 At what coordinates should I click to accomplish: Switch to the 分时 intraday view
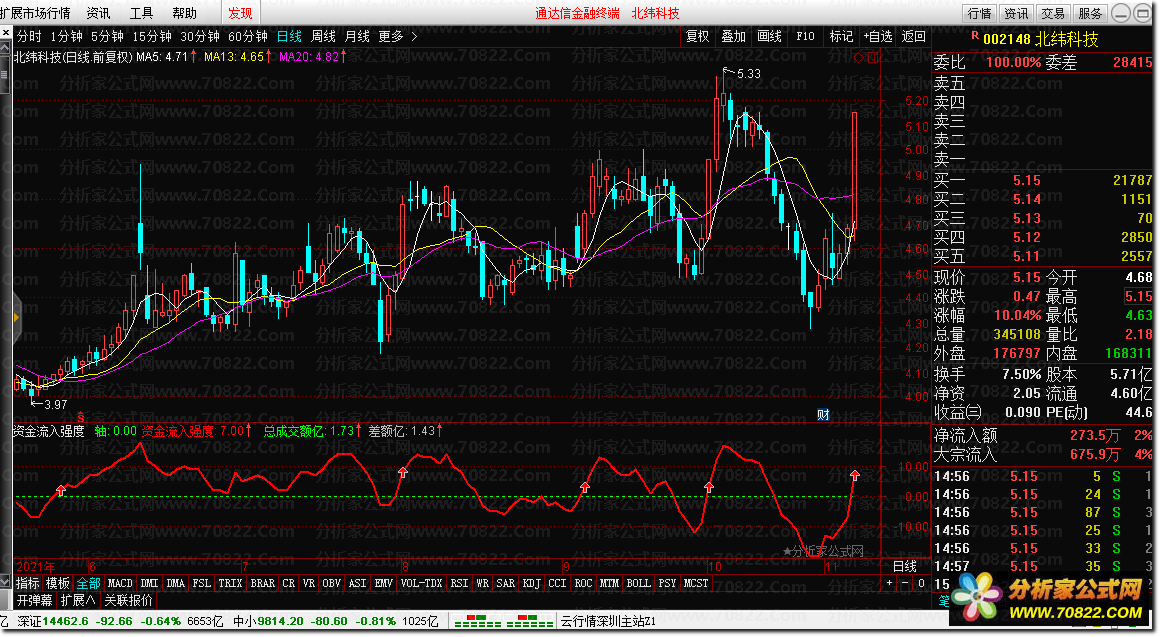point(29,36)
